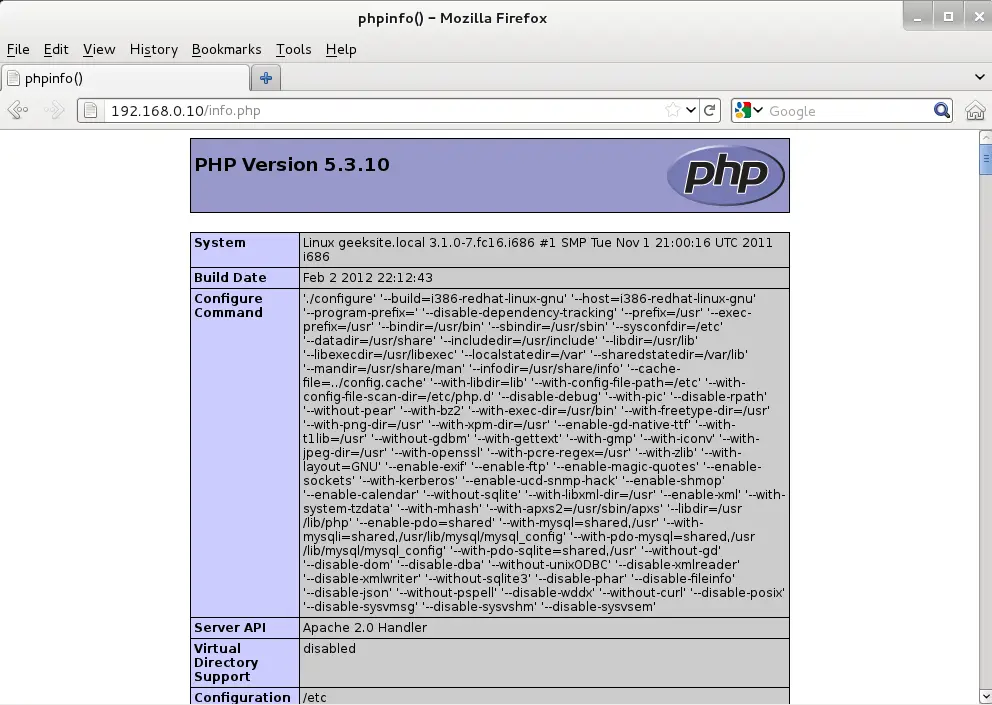
Task: Click the scrollbar down arrow
Action: (985, 697)
